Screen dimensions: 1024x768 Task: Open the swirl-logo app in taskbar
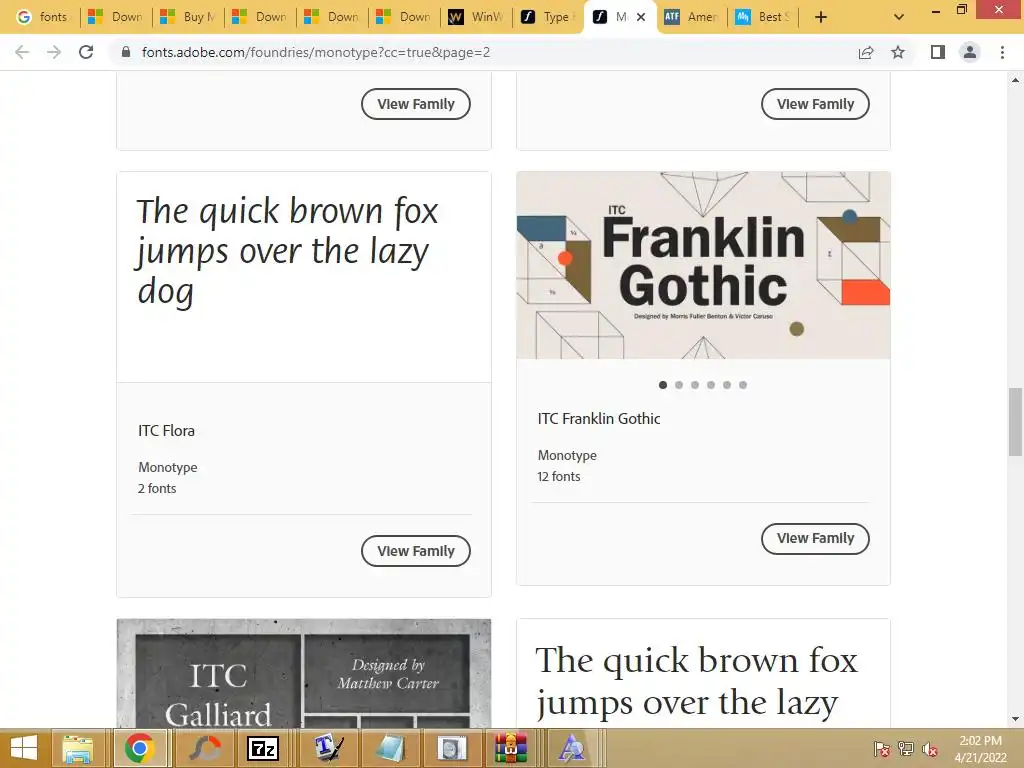pos(204,748)
